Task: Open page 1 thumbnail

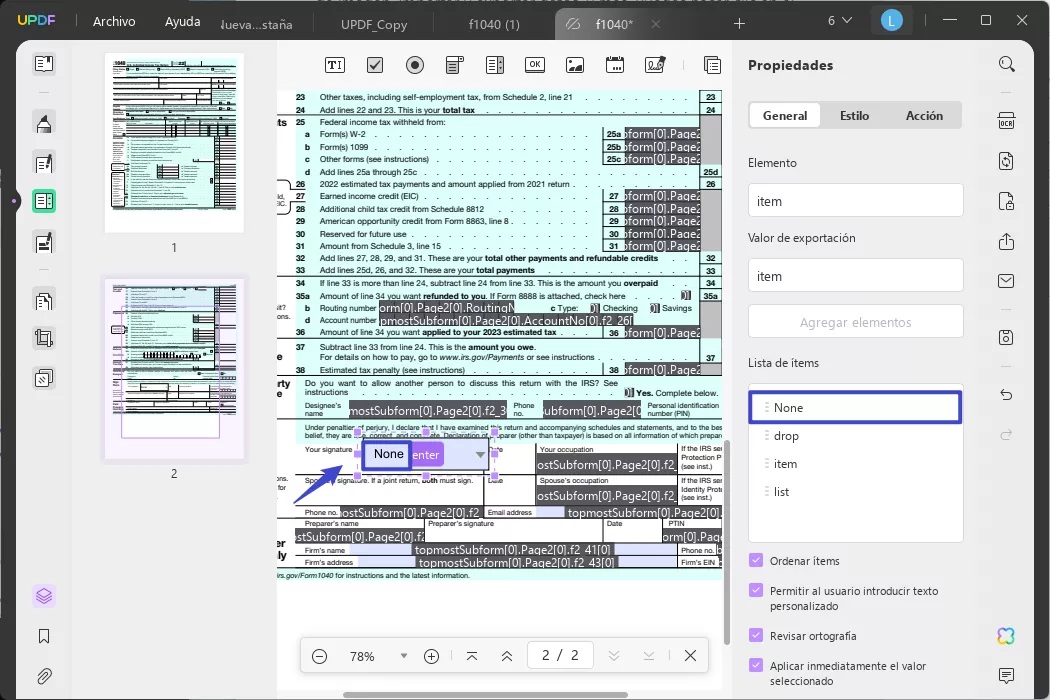Action: pos(174,143)
